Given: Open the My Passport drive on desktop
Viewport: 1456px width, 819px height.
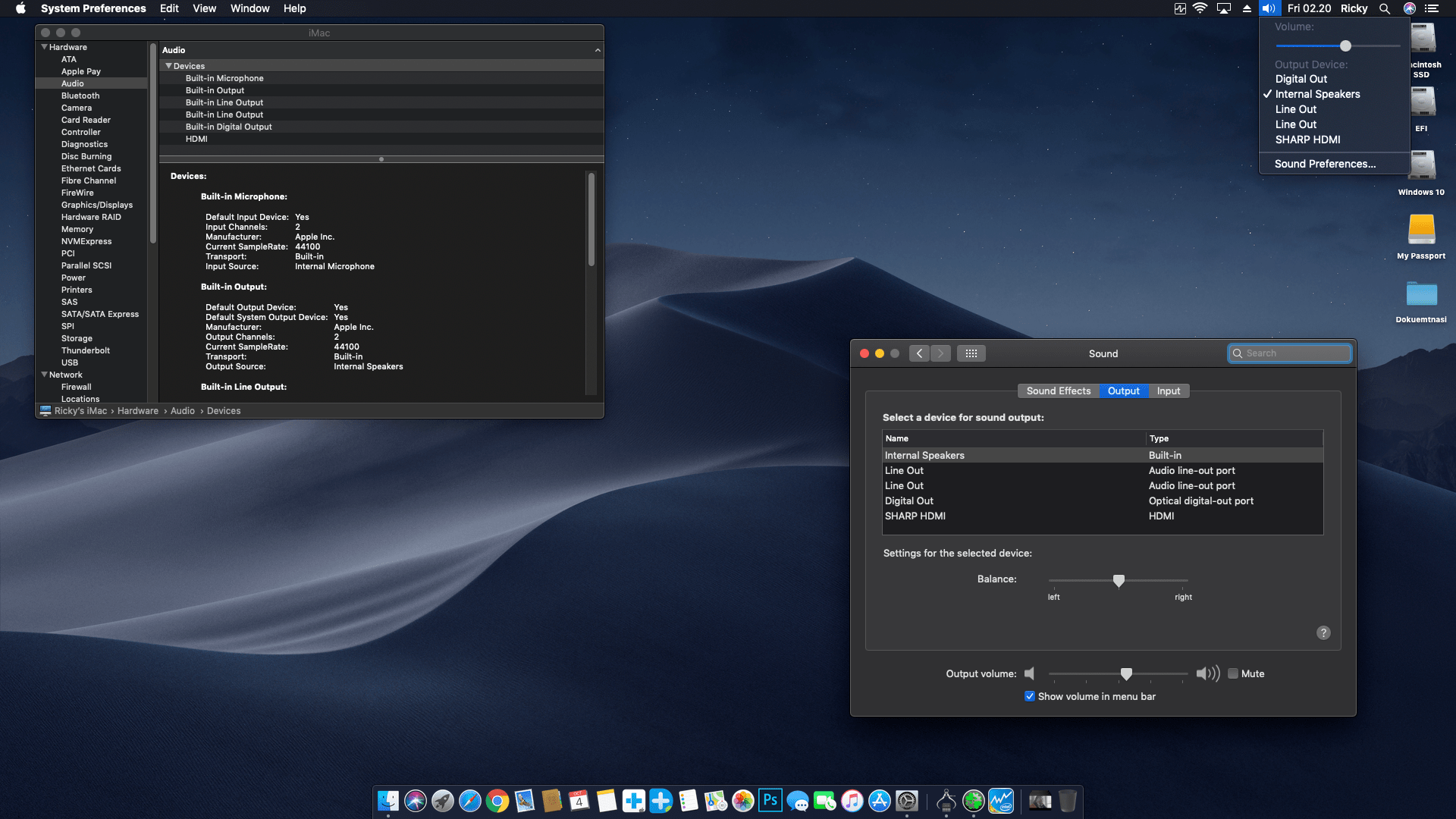Looking at the screenshot, I should (x=1421, y=236).
